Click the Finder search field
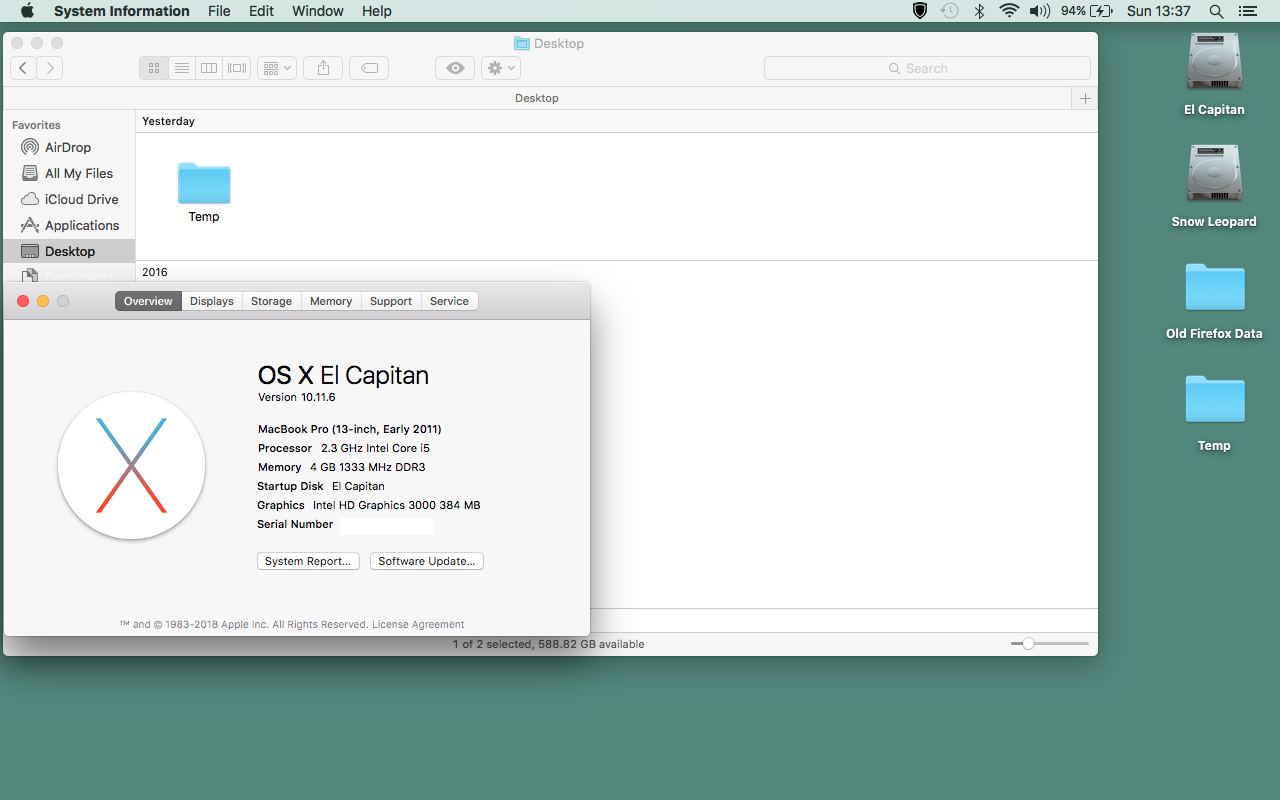Viewport: 1280px width, 800px height. (x=927, y=68)
